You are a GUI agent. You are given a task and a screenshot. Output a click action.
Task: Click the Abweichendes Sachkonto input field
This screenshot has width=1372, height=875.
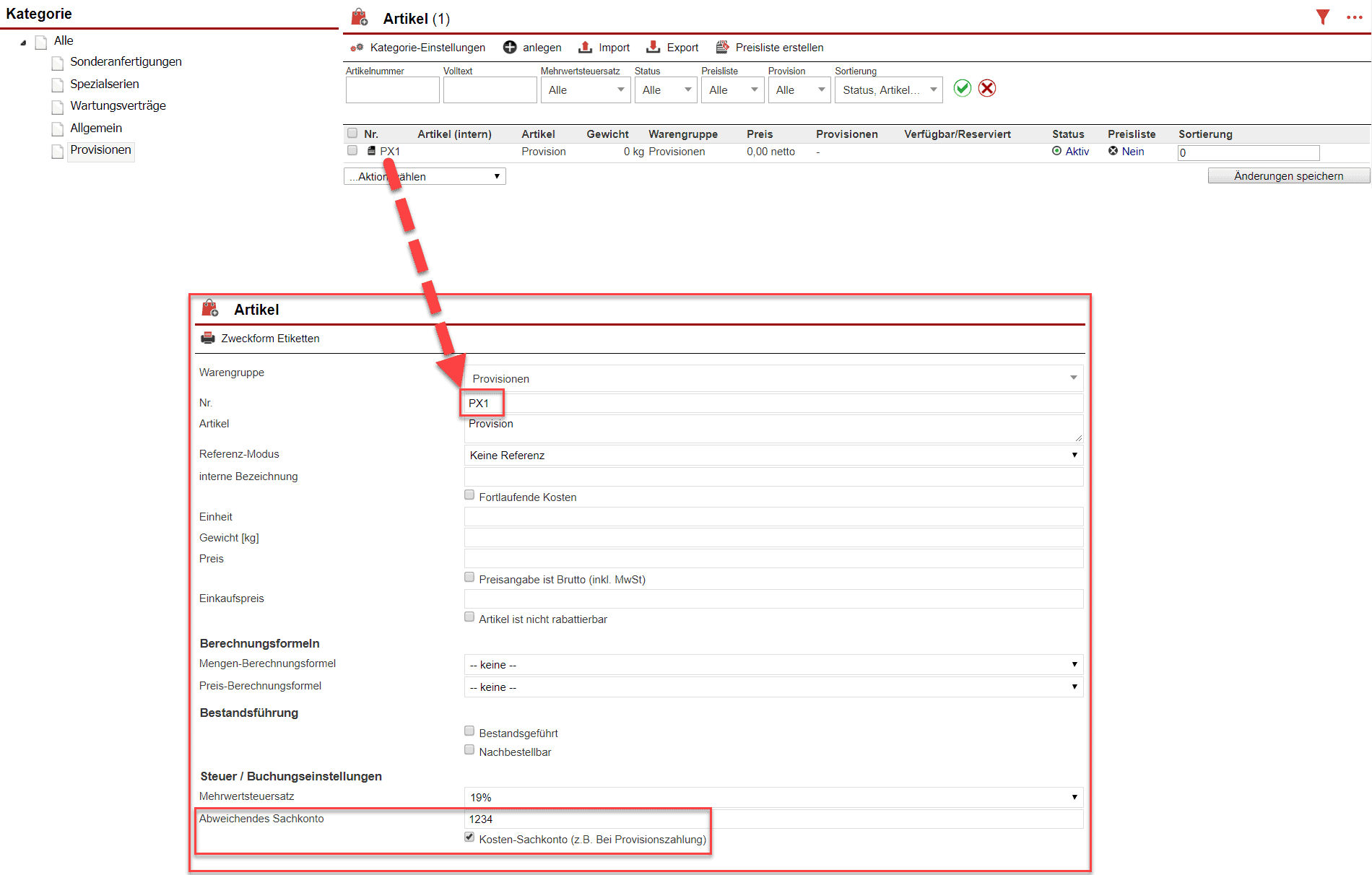pyautogui.click(x=773, y=819)
